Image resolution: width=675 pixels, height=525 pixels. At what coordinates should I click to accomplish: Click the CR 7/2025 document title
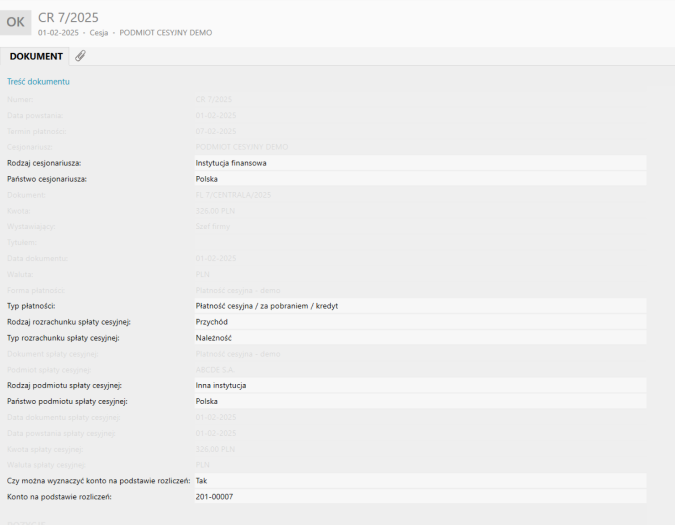pyautogui.click(x=68, y=16)
